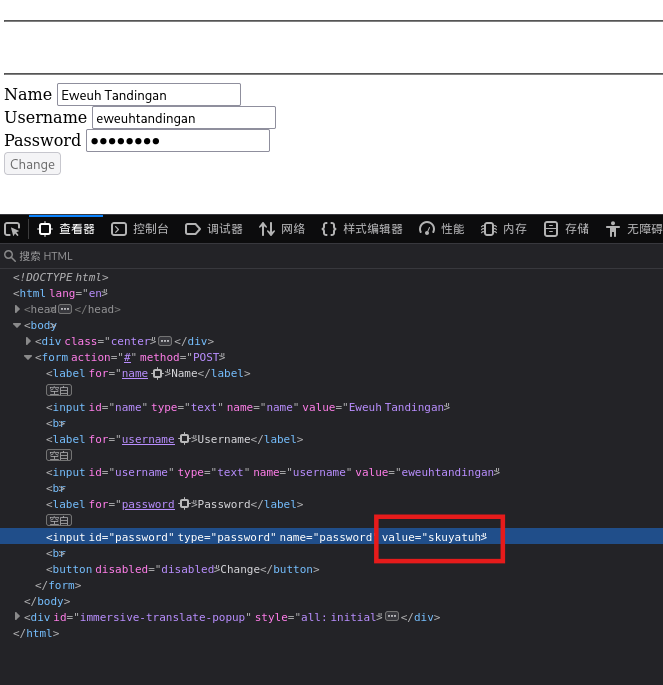
Task: Open the 查看器 Inspector tab
Action: coord(66,229)
